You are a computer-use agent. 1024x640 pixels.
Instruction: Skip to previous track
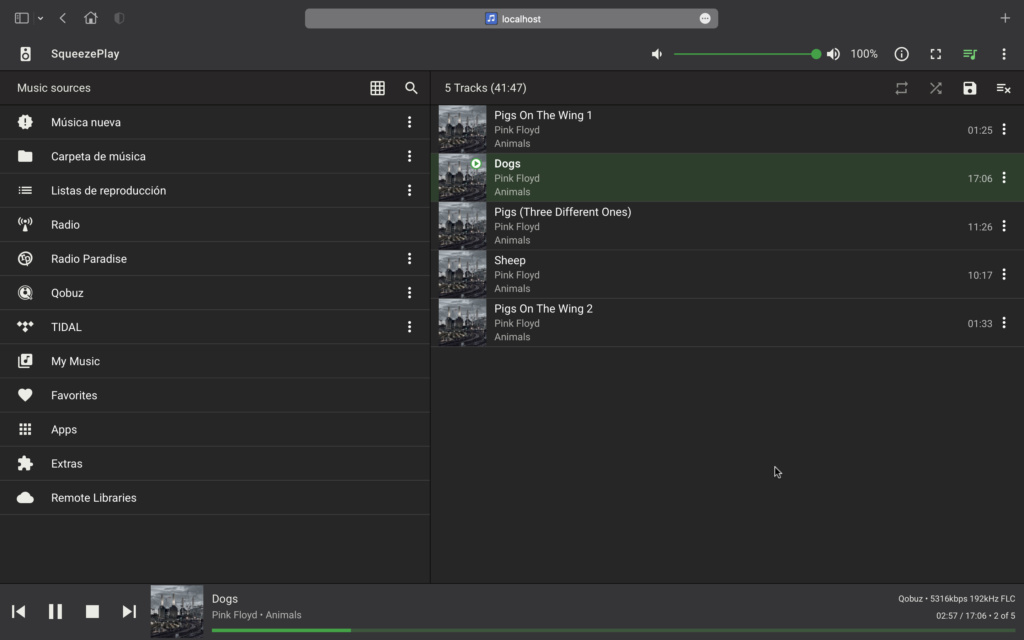(x=18, y=611)
